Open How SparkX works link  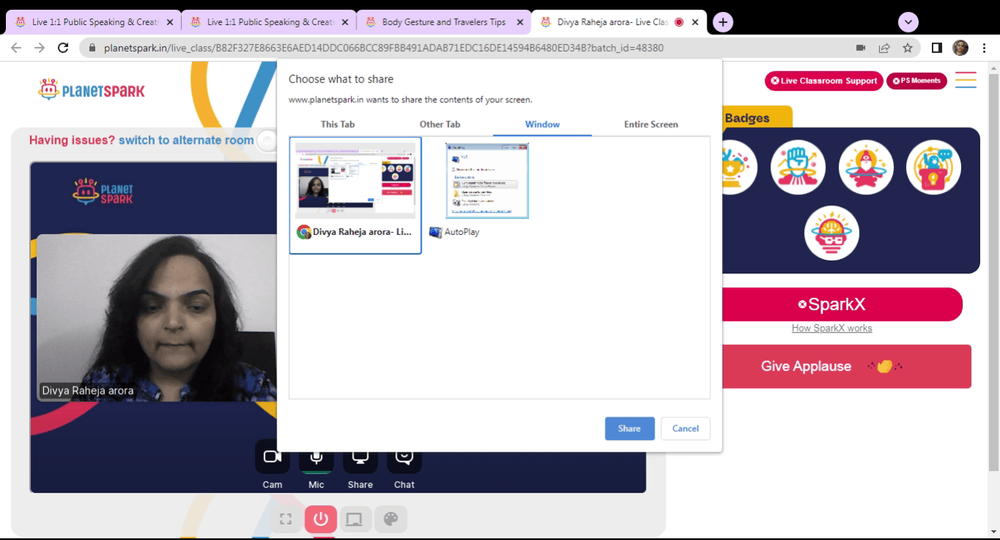pyautogui.click(x=832, y=328)
